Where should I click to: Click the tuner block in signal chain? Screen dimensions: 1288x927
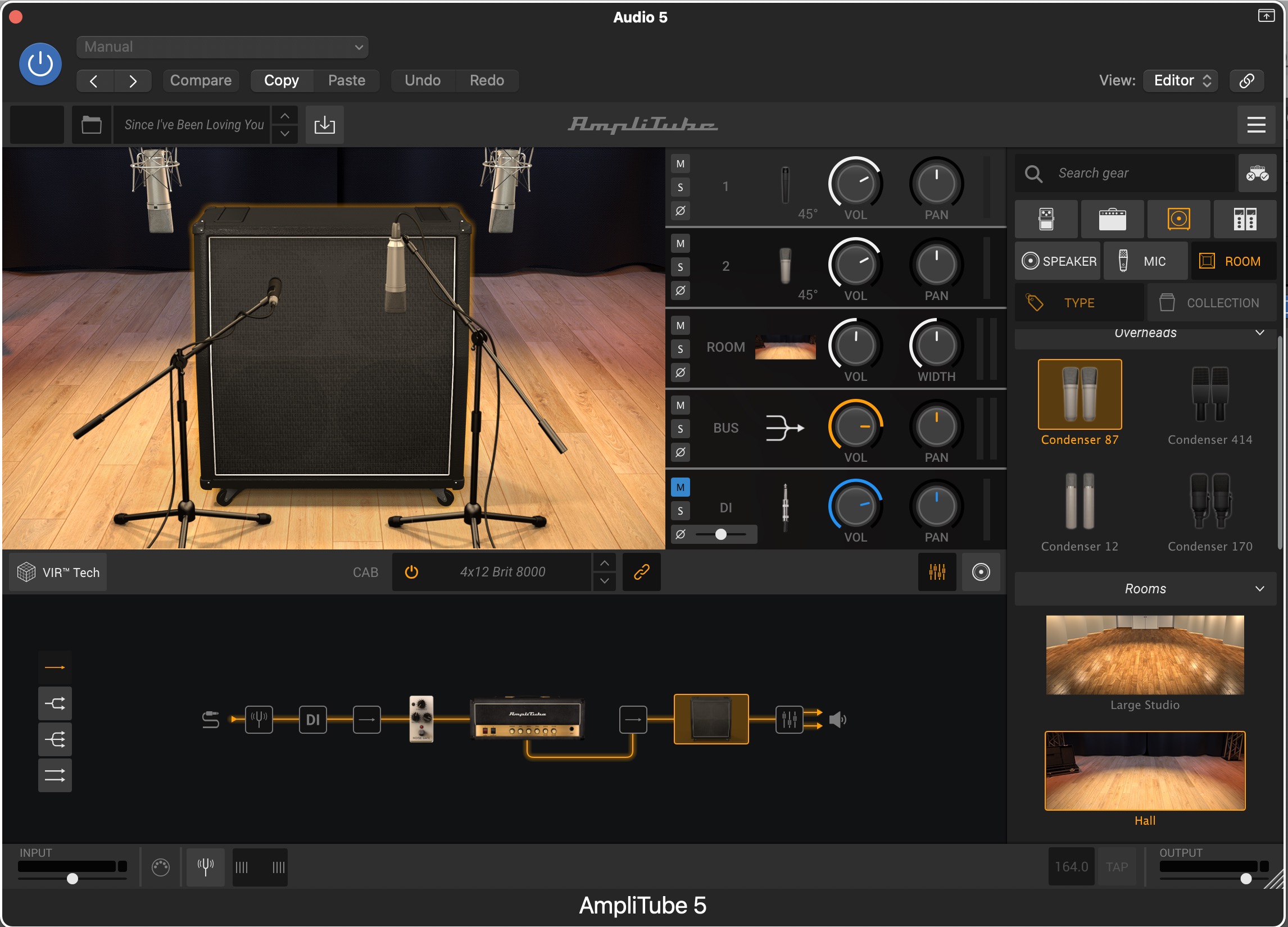click(x=259, y=720)
